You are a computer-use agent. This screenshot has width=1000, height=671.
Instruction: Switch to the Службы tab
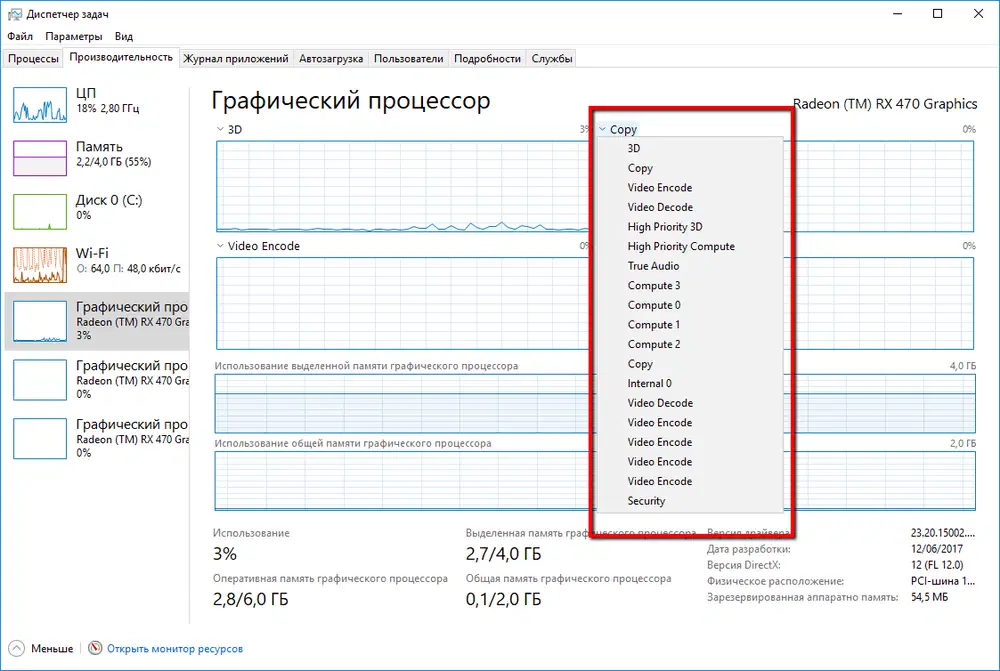point(552,59)
